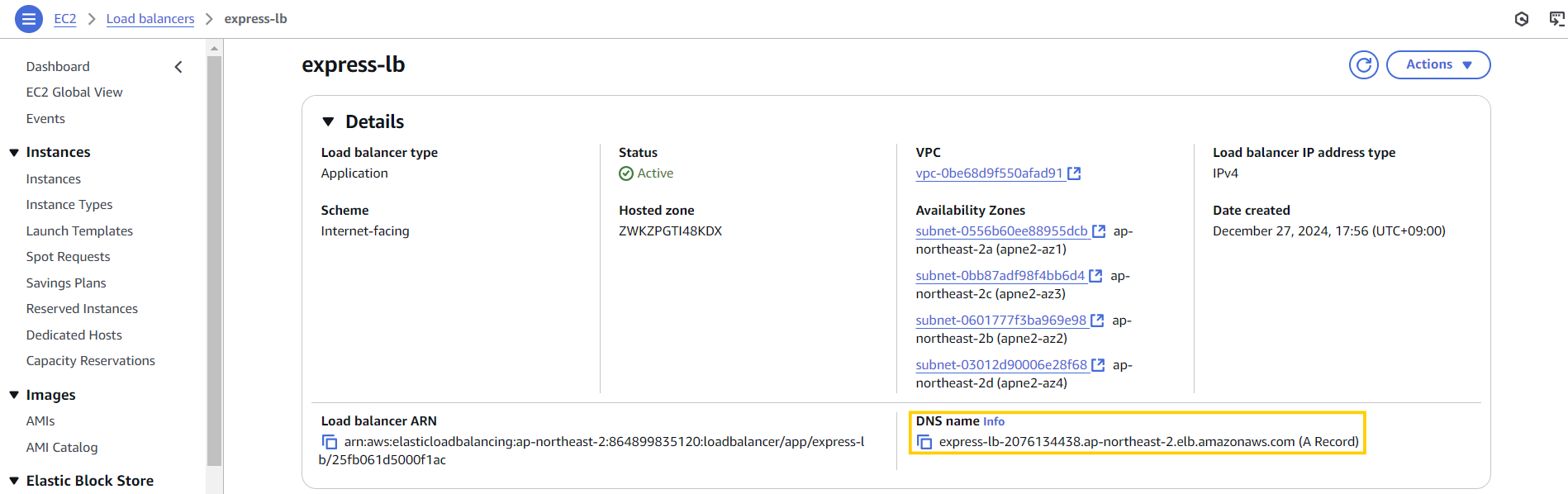Open DNS name Info link
Image resolution: width=1568 pixels, height=494 pixels.
994,421
